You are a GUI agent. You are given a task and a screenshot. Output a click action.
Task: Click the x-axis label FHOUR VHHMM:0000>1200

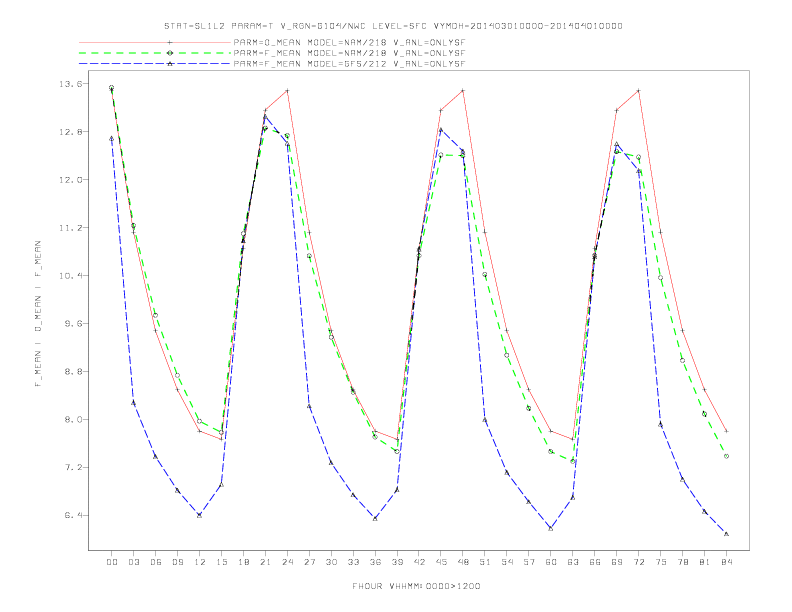tap(416, 586)
